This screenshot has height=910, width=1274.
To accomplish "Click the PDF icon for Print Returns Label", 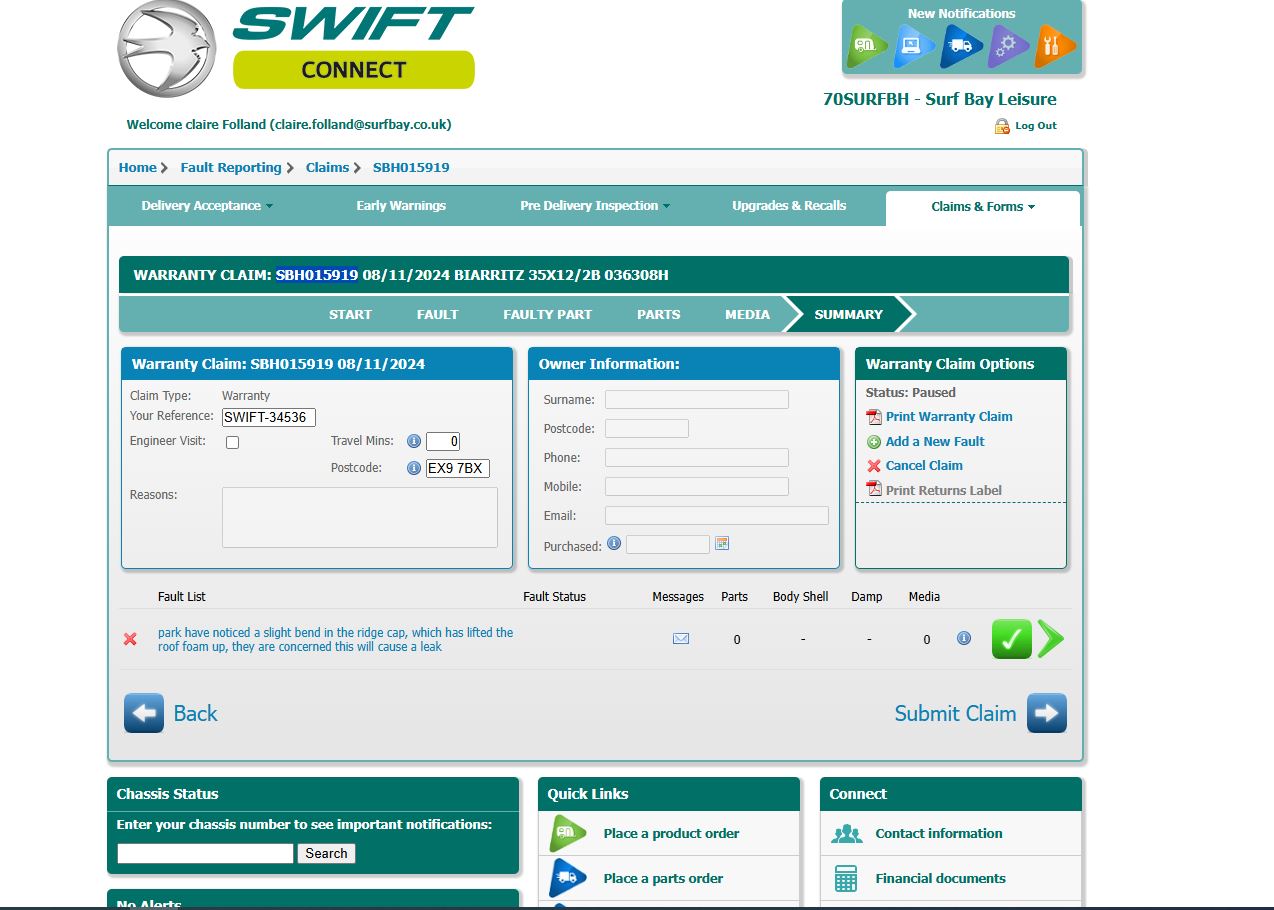I will tap(874, 489).
